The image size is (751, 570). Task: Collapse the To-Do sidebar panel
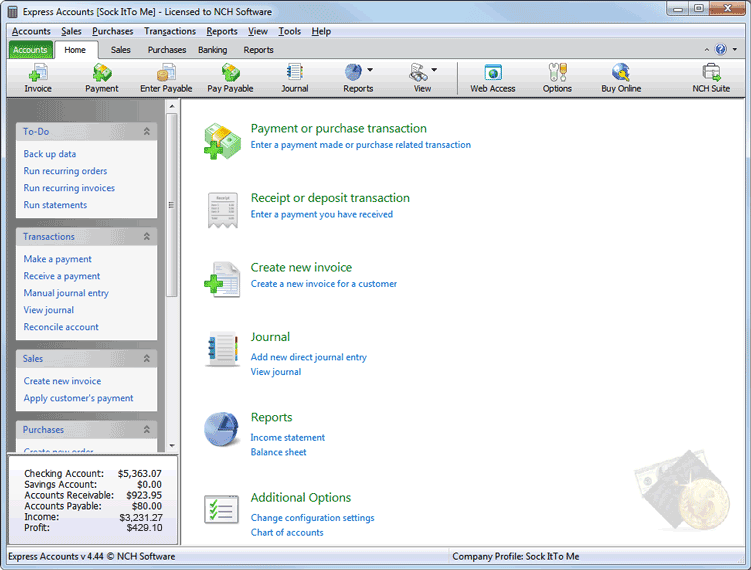click(147, 131)
